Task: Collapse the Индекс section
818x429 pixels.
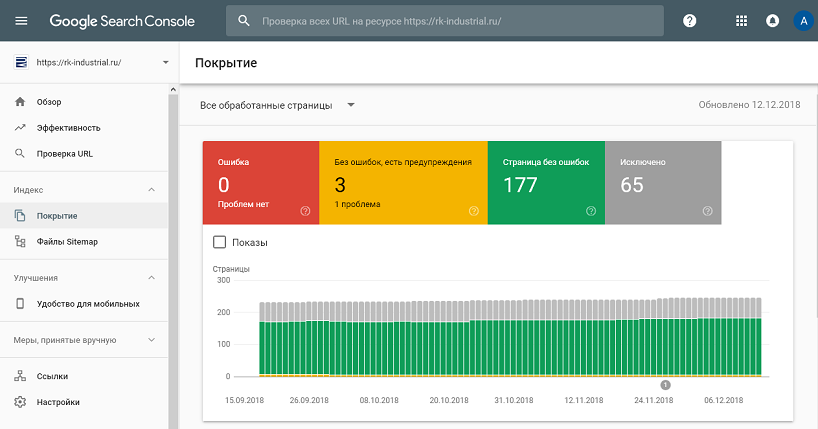Action: pyautogui.click(x=151, y=189)
